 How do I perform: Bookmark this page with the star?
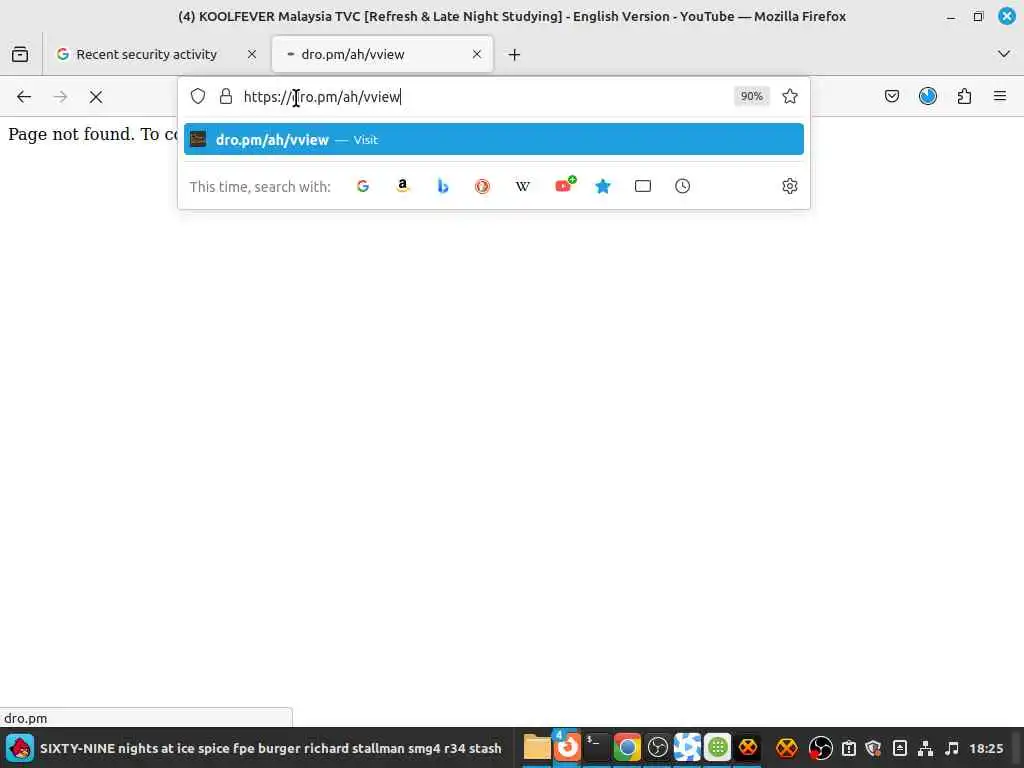coord(790,97)
